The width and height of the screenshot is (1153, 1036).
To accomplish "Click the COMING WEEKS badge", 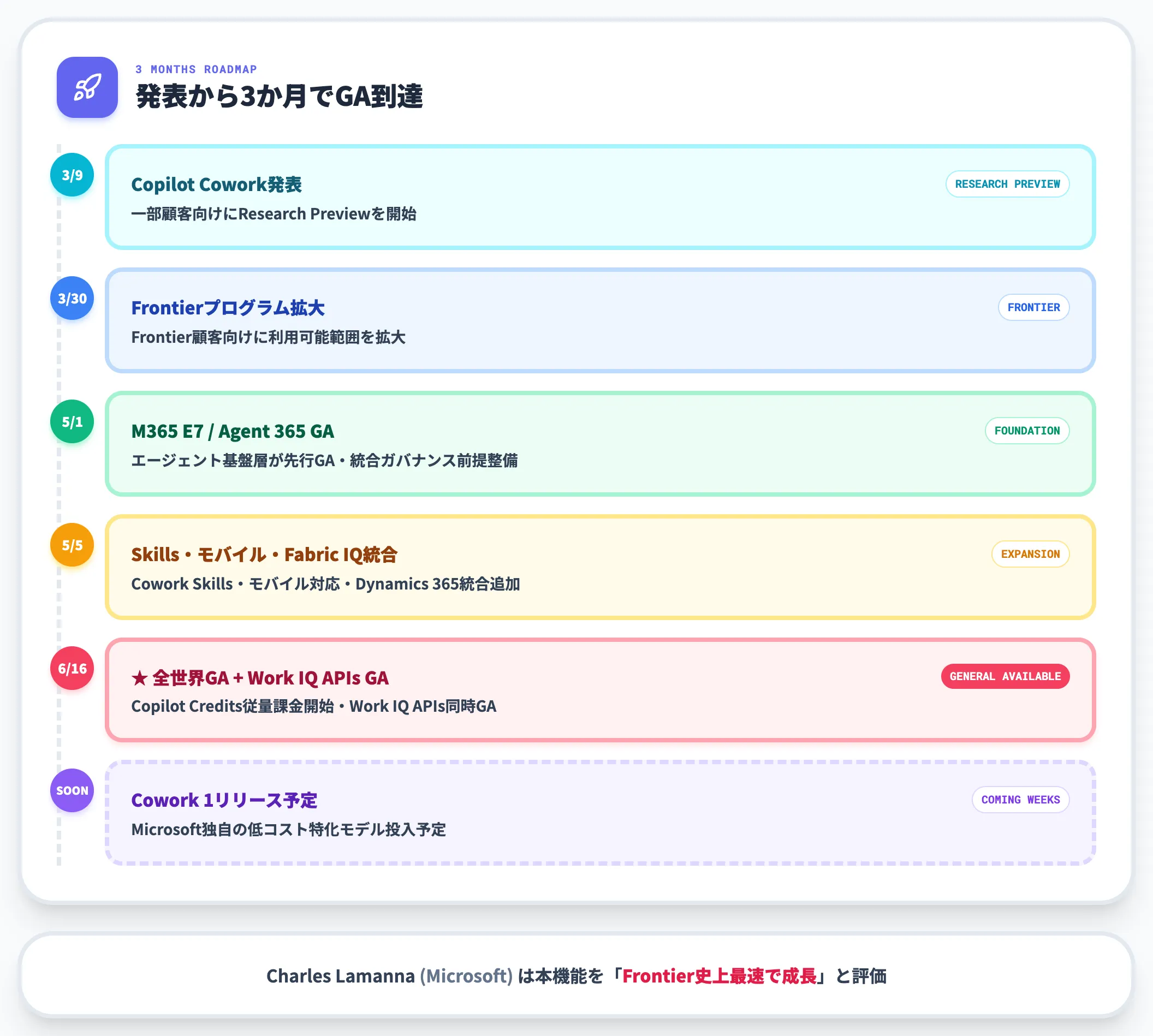I will 1020,800.
